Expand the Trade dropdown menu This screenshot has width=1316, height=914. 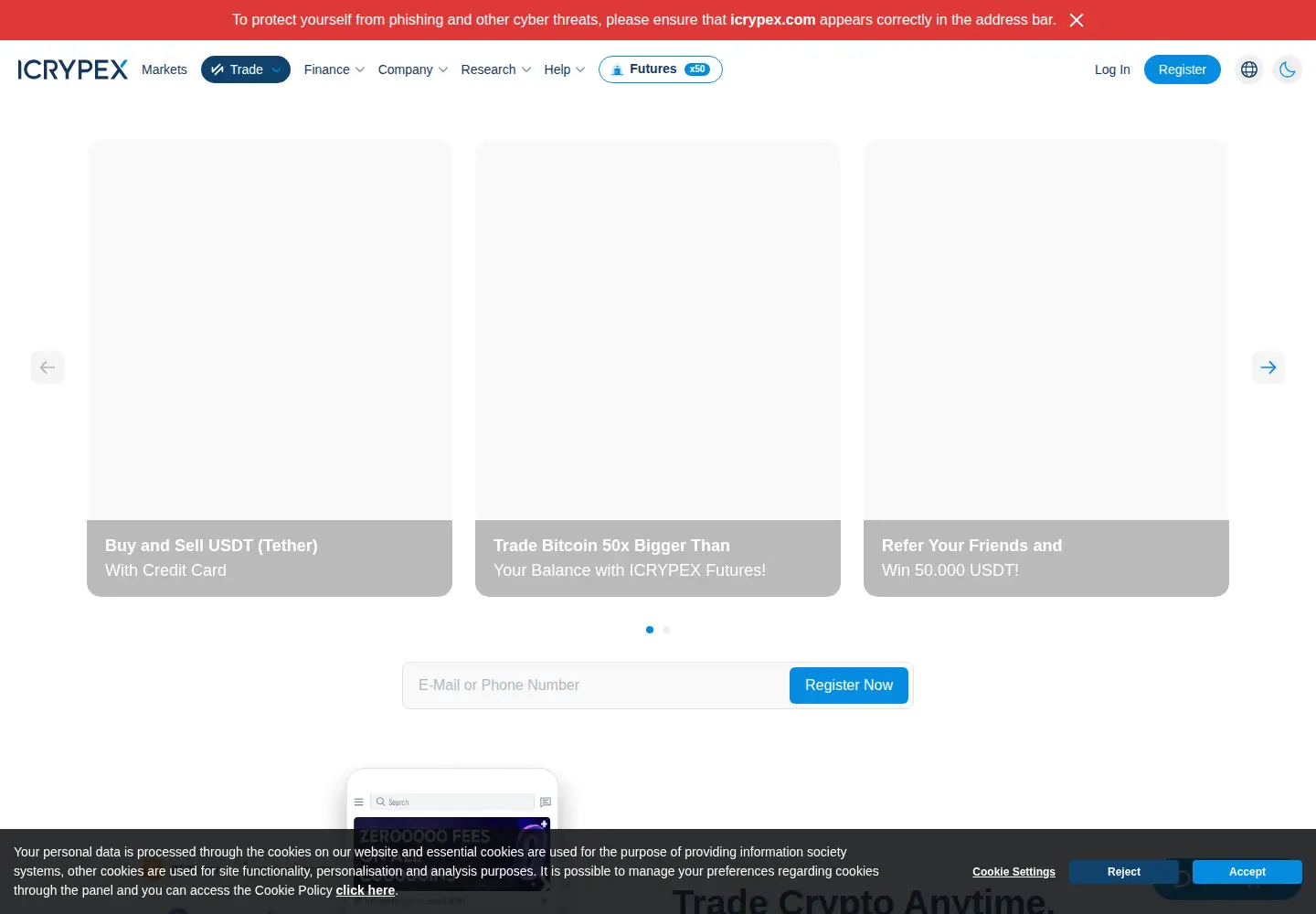(246, 69)
